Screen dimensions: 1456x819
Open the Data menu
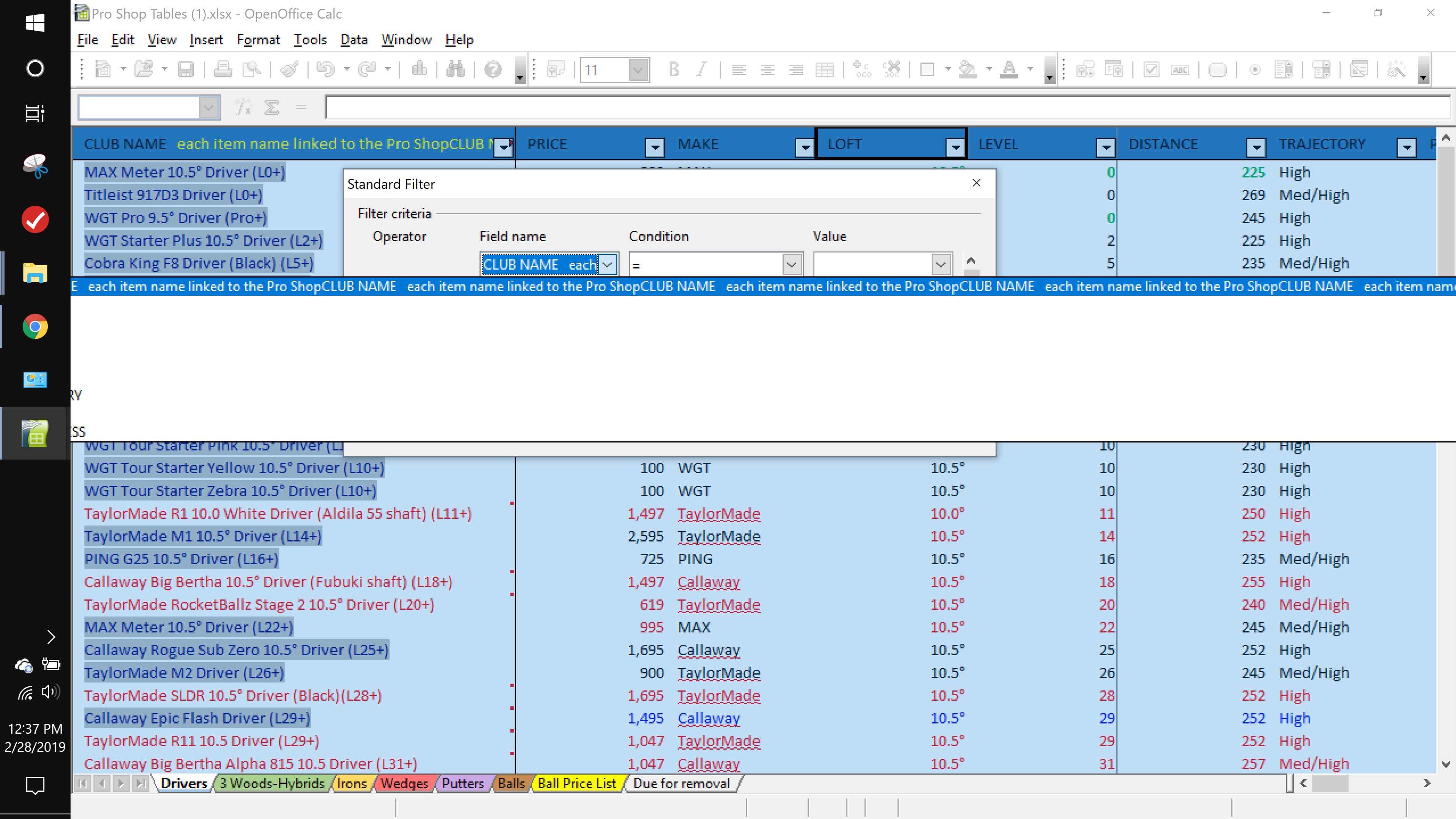tap(354, 39)
